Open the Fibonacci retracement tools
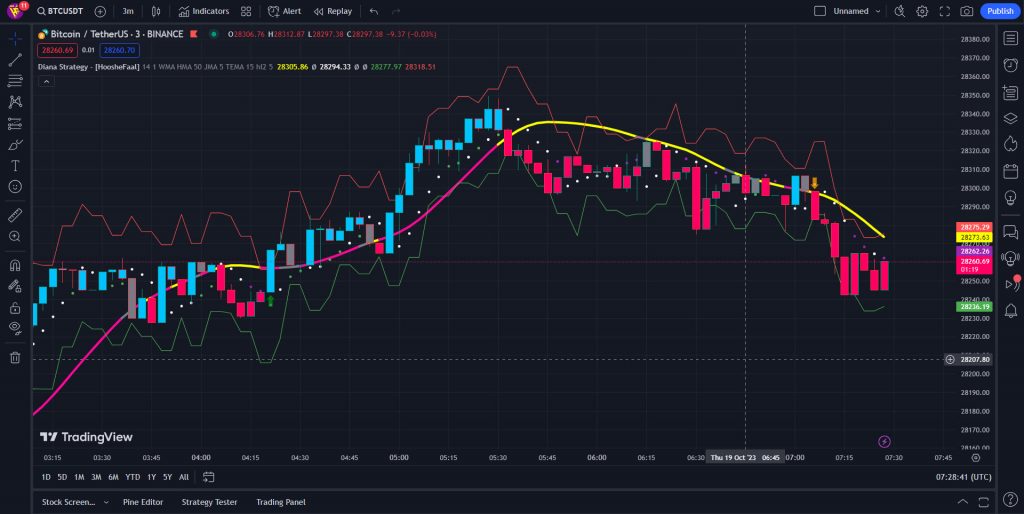 (15, 81)
